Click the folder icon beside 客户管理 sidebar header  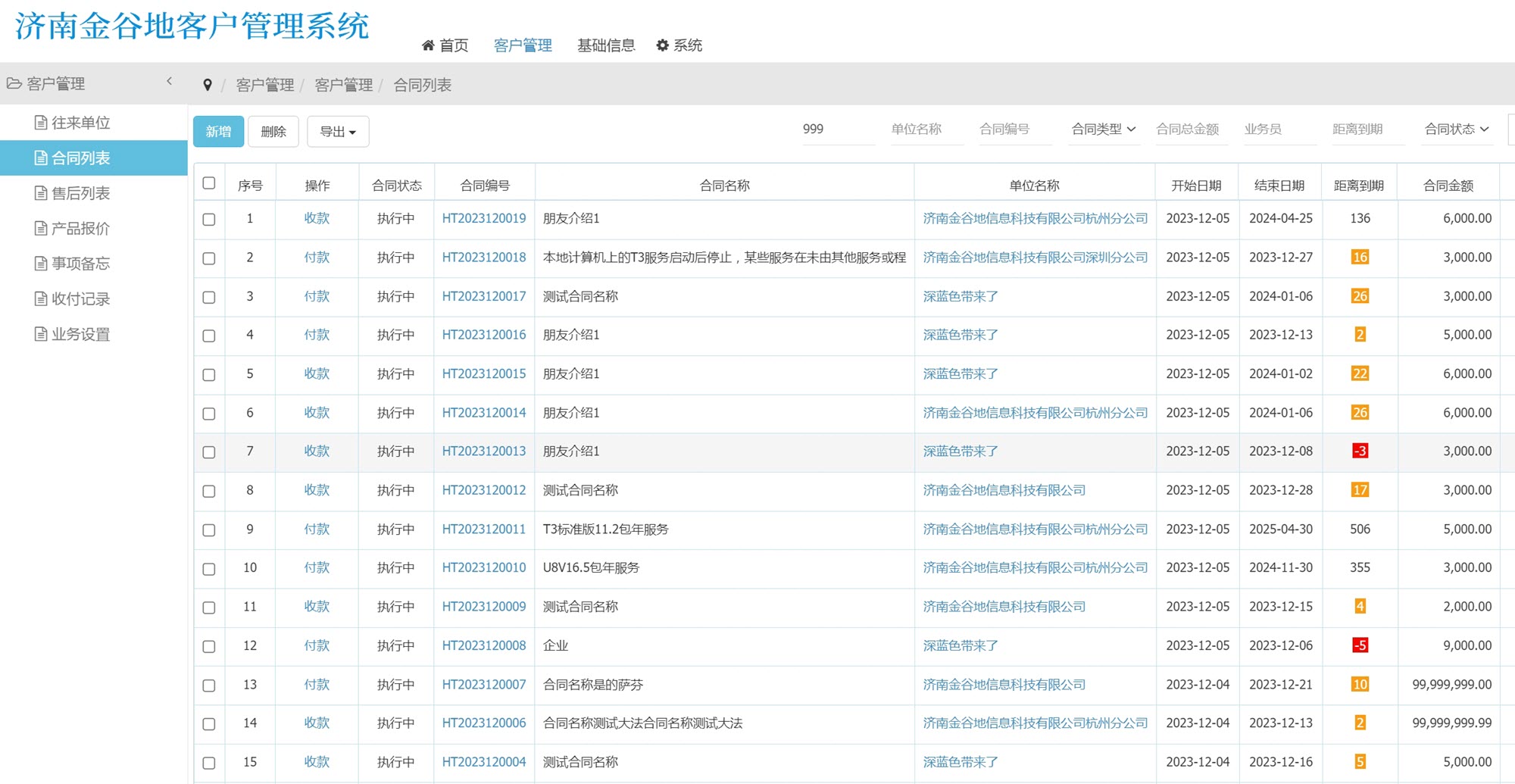coord(14,83)
